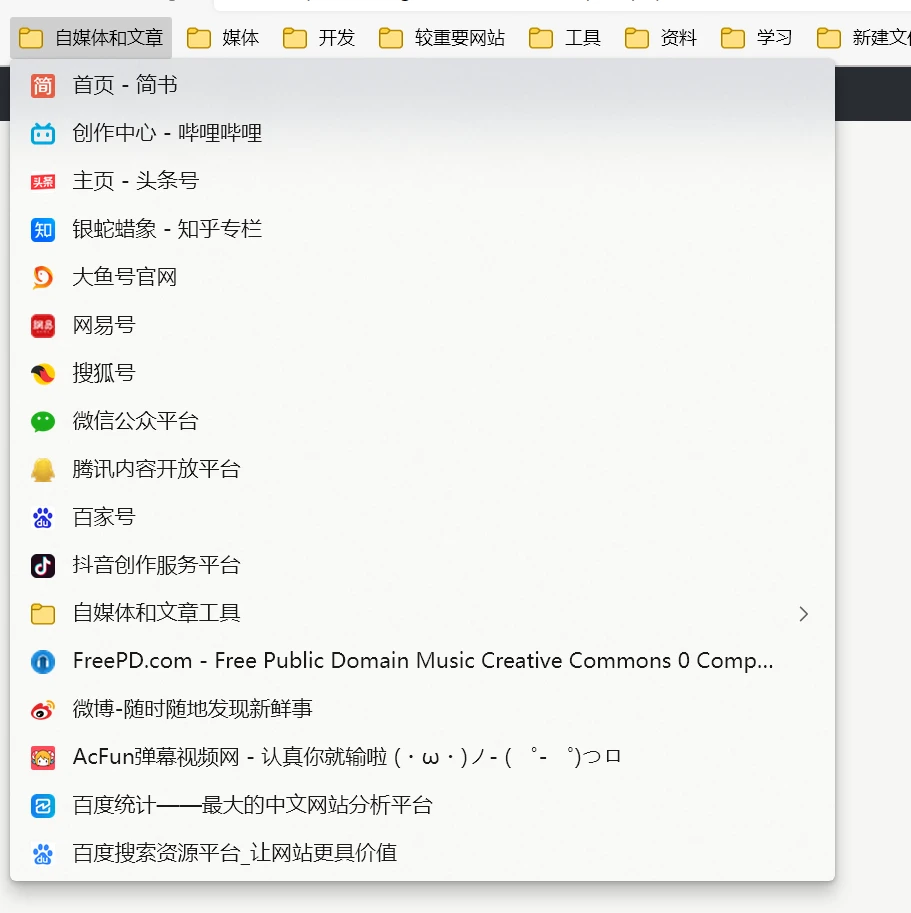Open the 较重要网站 bookmarks folder

(442, 38)
